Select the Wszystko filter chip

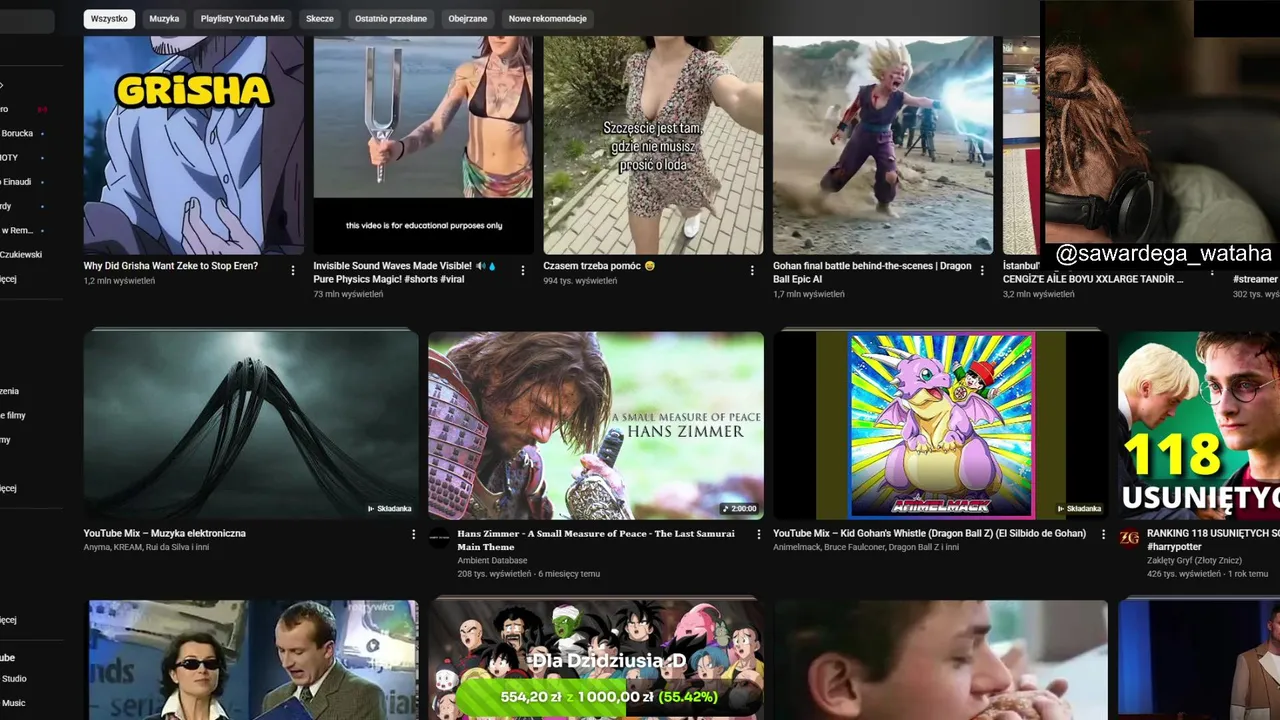tap(109, 19)
